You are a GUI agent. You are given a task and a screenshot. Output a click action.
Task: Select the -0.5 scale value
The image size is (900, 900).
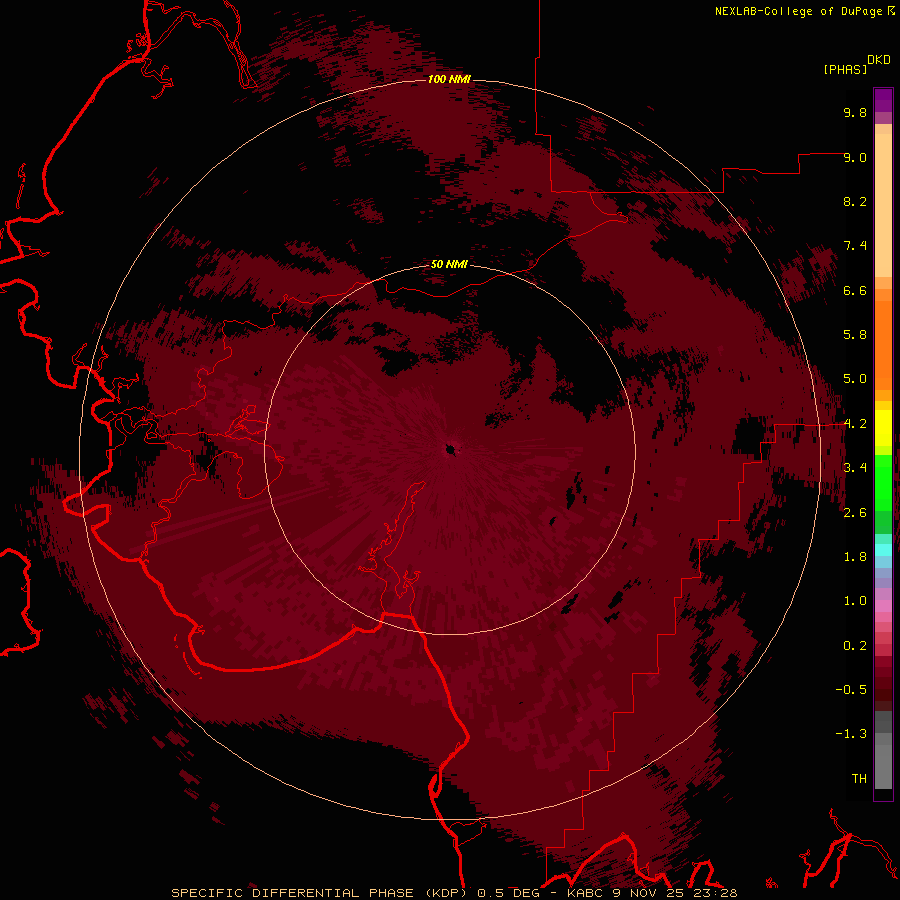(851, 690)
